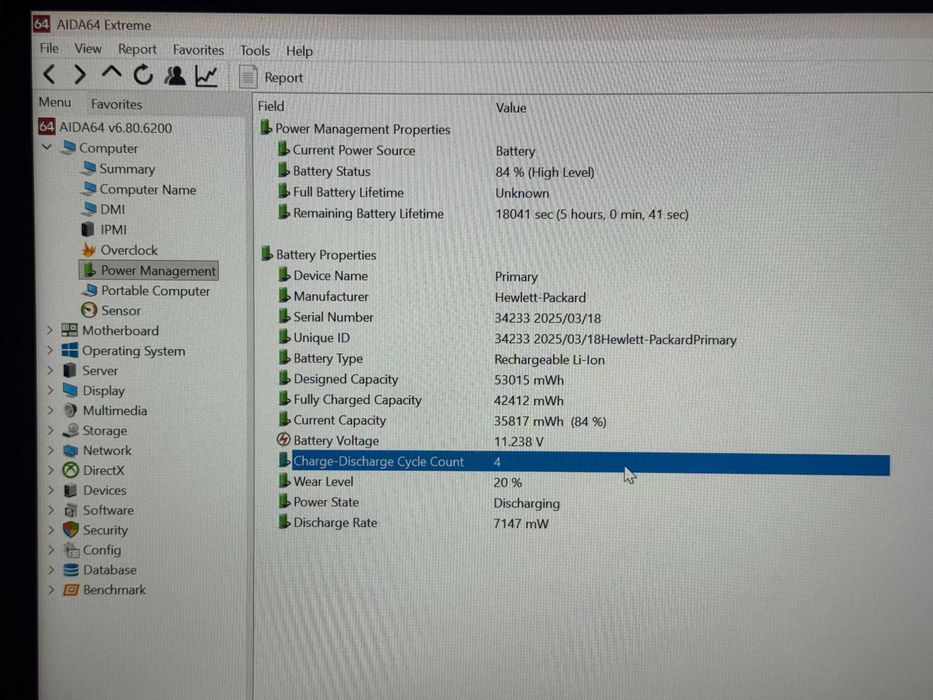Select the Database icon in the tree
Image resolution: width=933 pixels, height=700 pixels.
pos(71,570)
